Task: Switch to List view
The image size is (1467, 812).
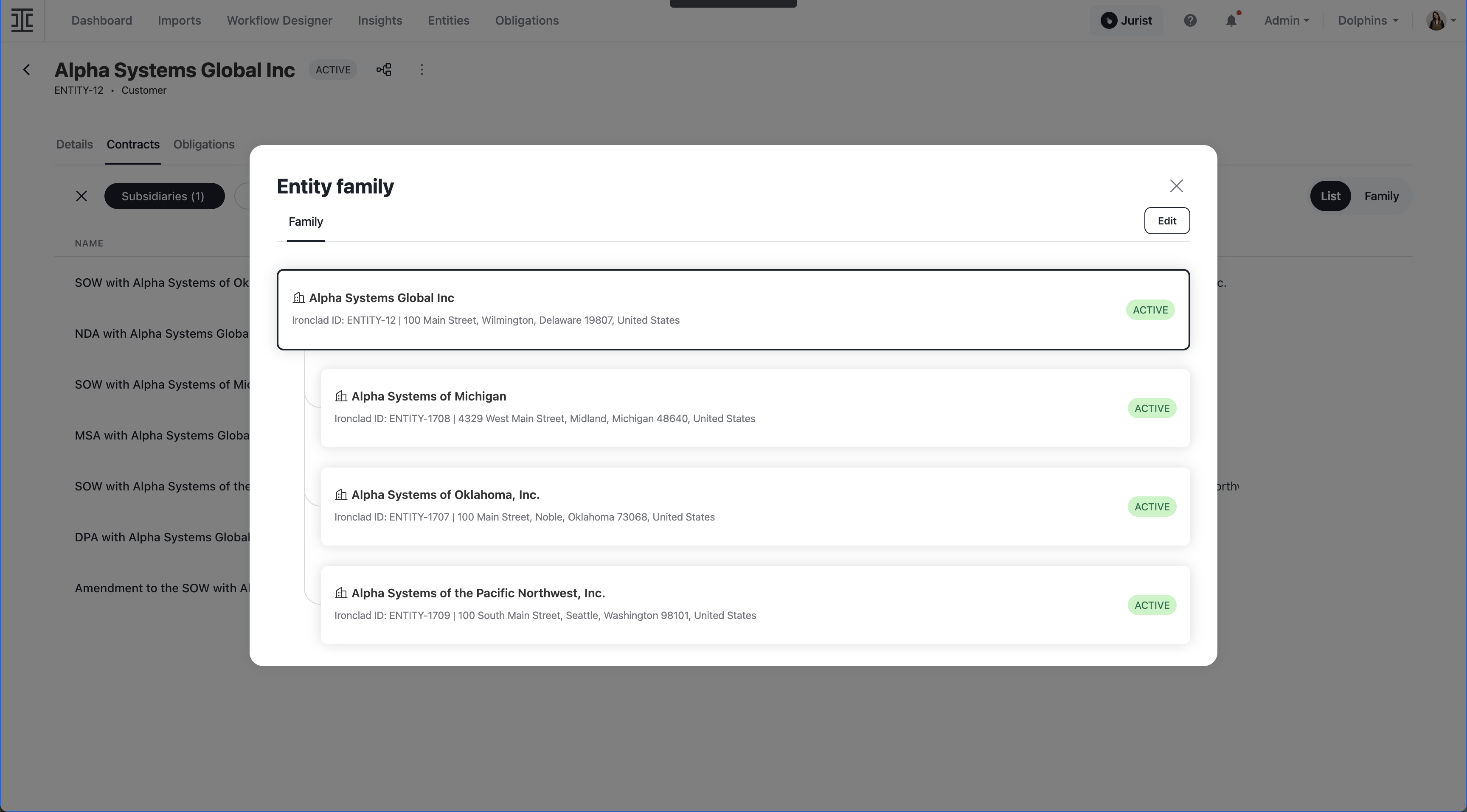Action: click(1330, 196)
